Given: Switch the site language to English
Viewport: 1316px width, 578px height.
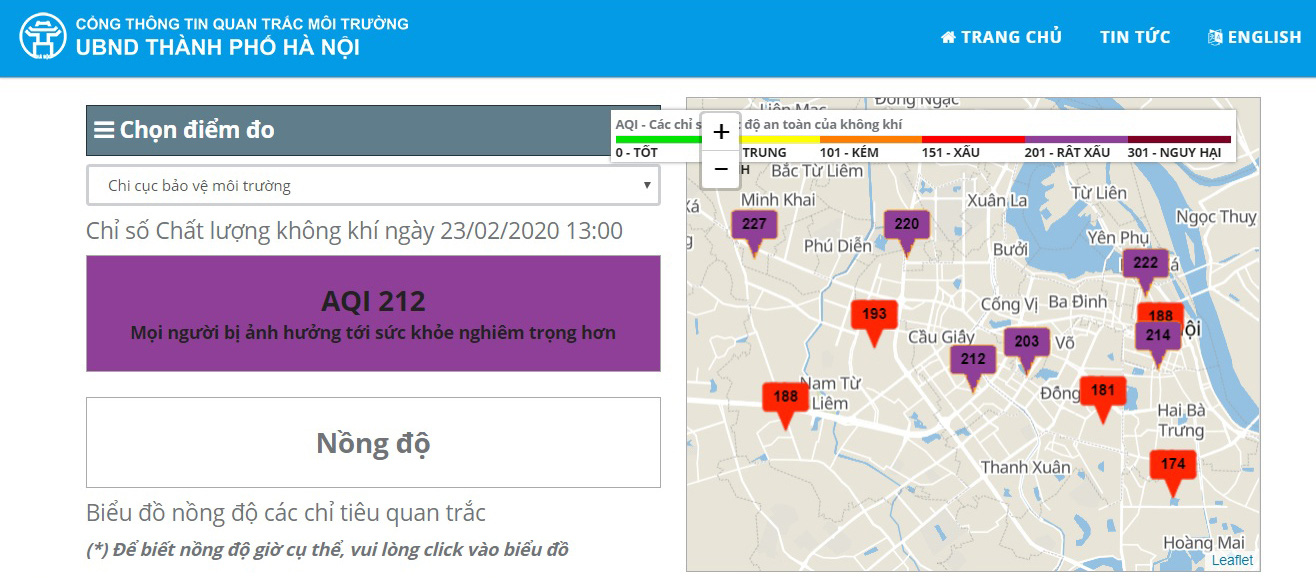Looking at the screenshot, I should pyautogui.click(x=1255, y=37).
